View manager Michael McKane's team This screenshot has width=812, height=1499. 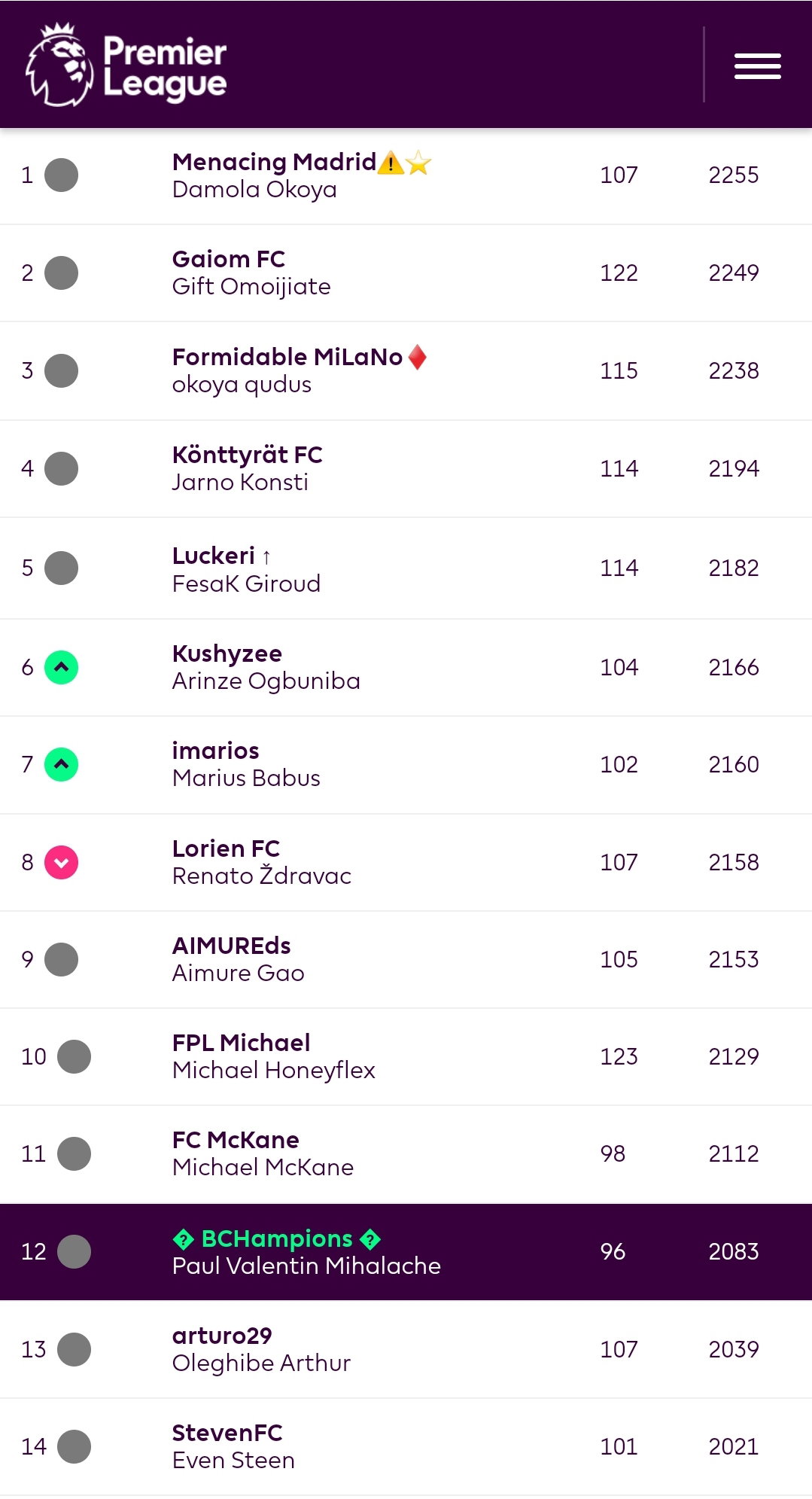[263, 1167]
